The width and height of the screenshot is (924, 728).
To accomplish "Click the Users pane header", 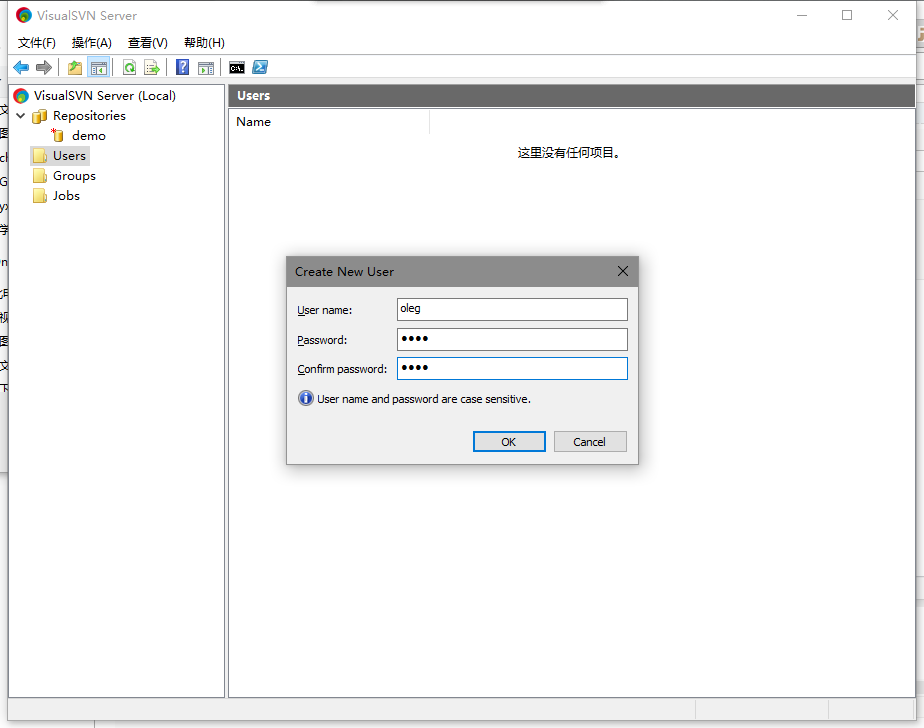I will click(x=571, y=95).
